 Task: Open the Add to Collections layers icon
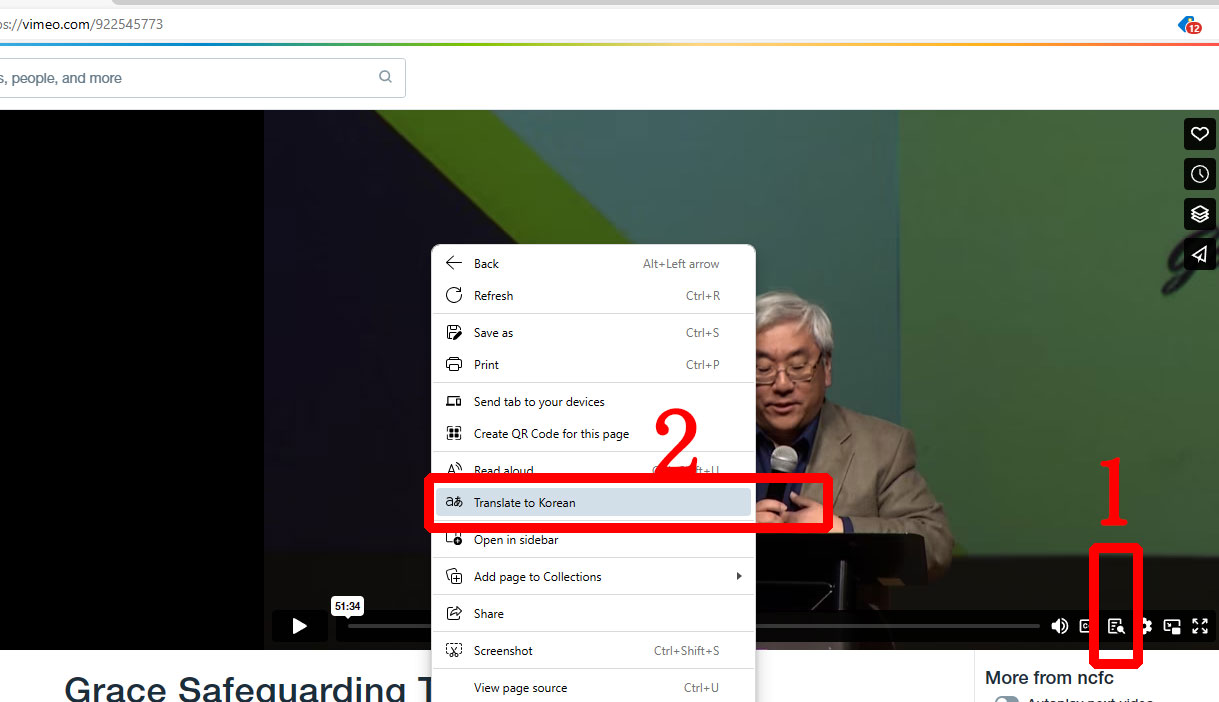(1200, 214)
